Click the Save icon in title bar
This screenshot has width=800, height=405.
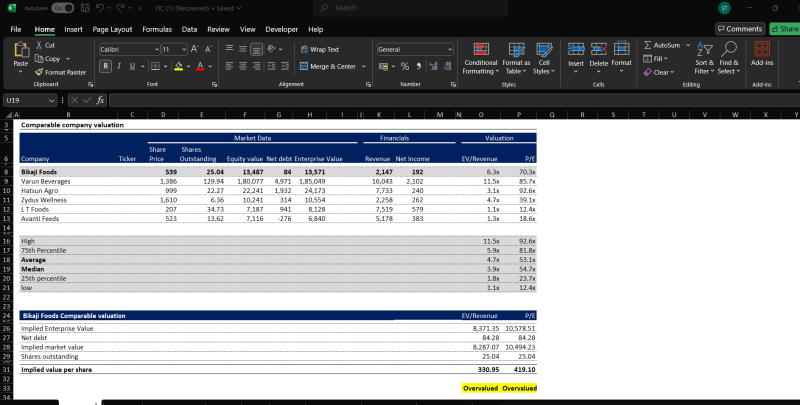click(x=85, y=8)
